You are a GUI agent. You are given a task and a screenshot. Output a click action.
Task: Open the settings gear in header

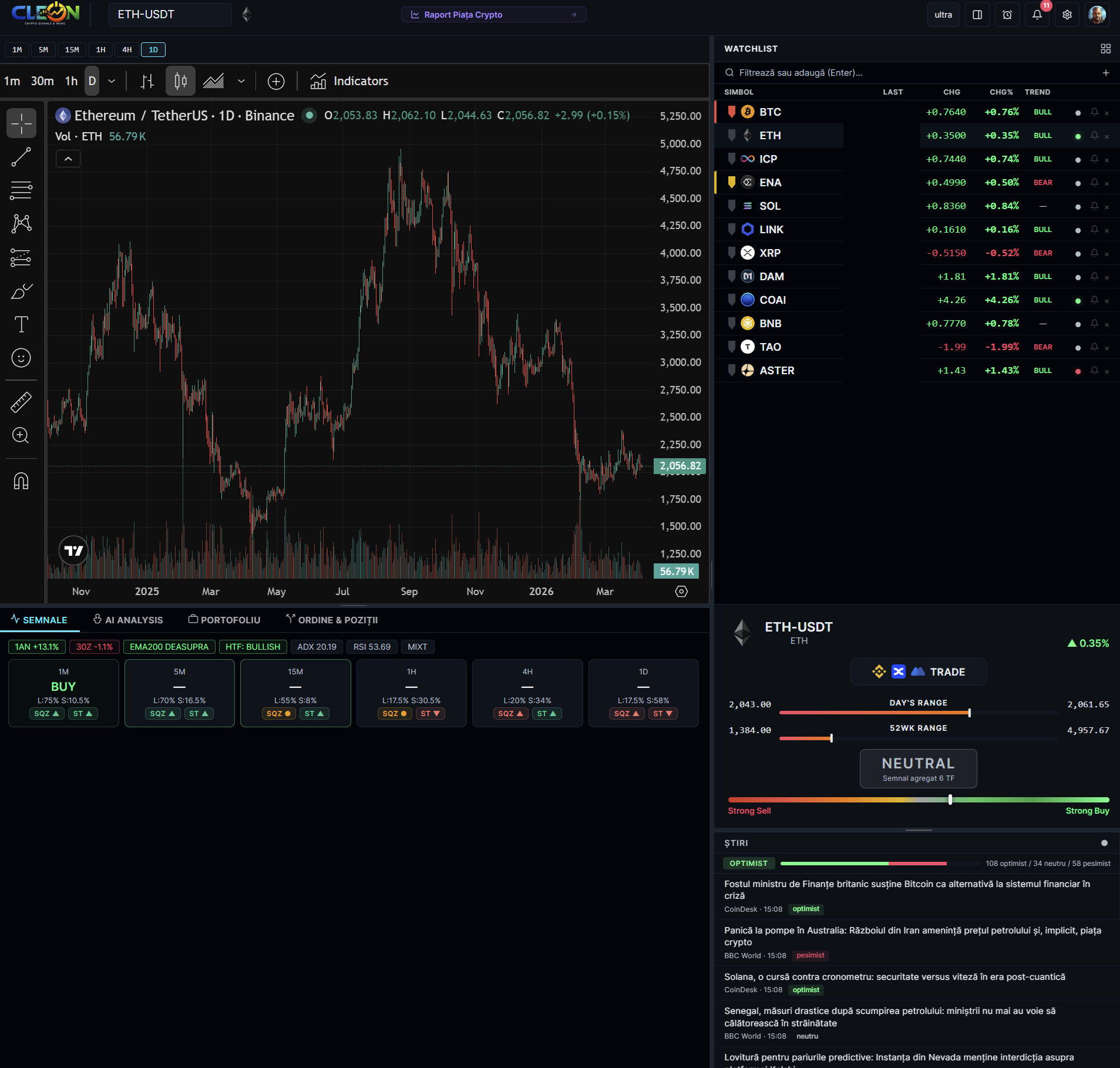pyautogui.click(x=1067, y=15)
